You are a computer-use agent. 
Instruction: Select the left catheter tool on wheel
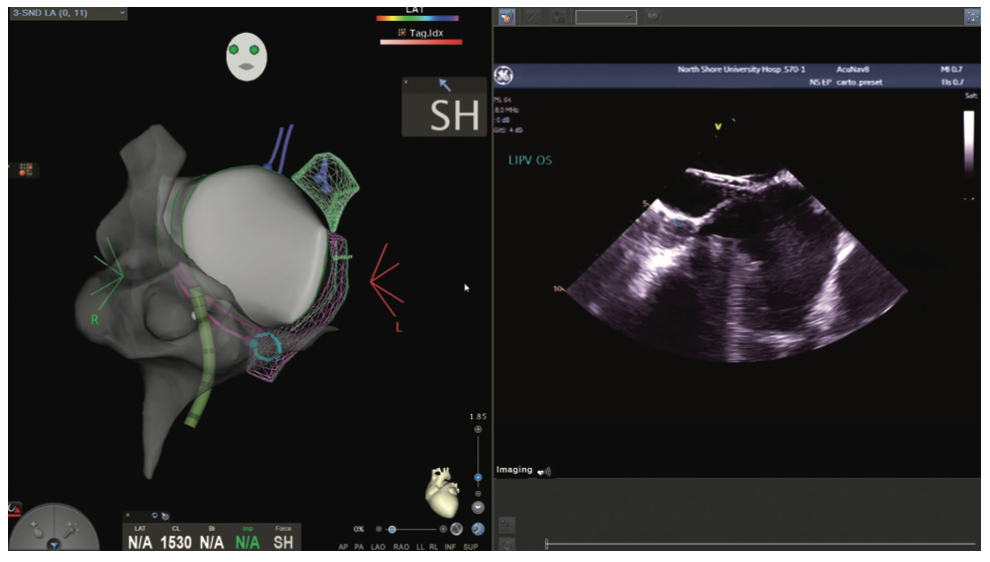point(36,529)
